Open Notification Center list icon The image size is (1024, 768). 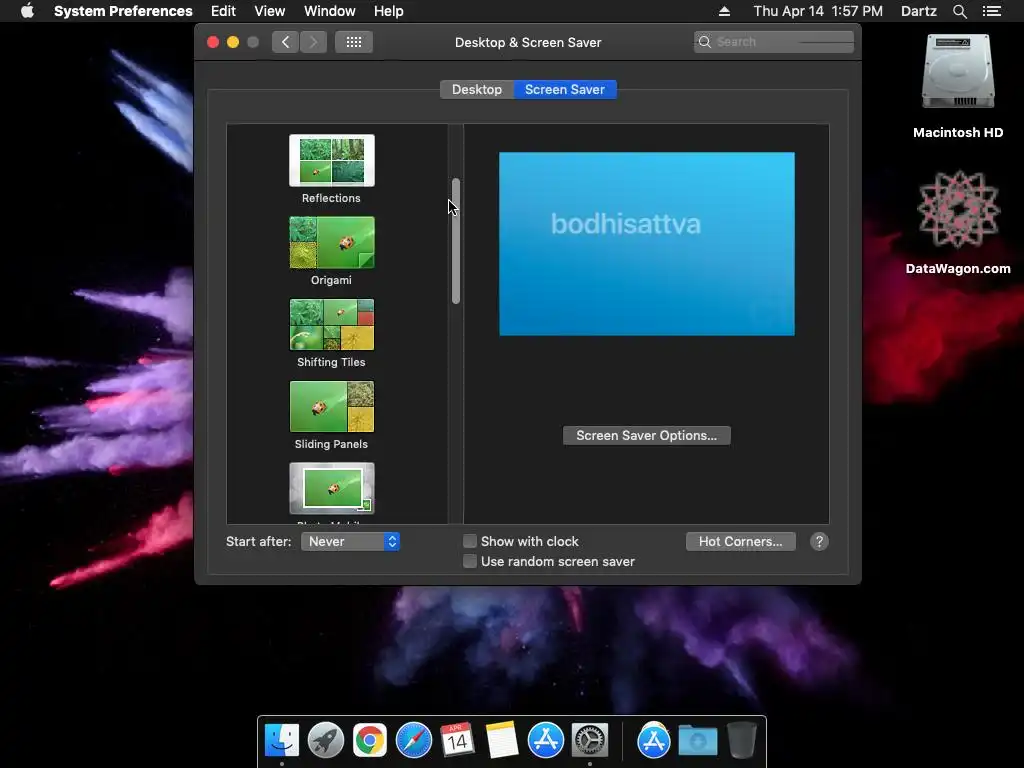click(x=992, y=11)
